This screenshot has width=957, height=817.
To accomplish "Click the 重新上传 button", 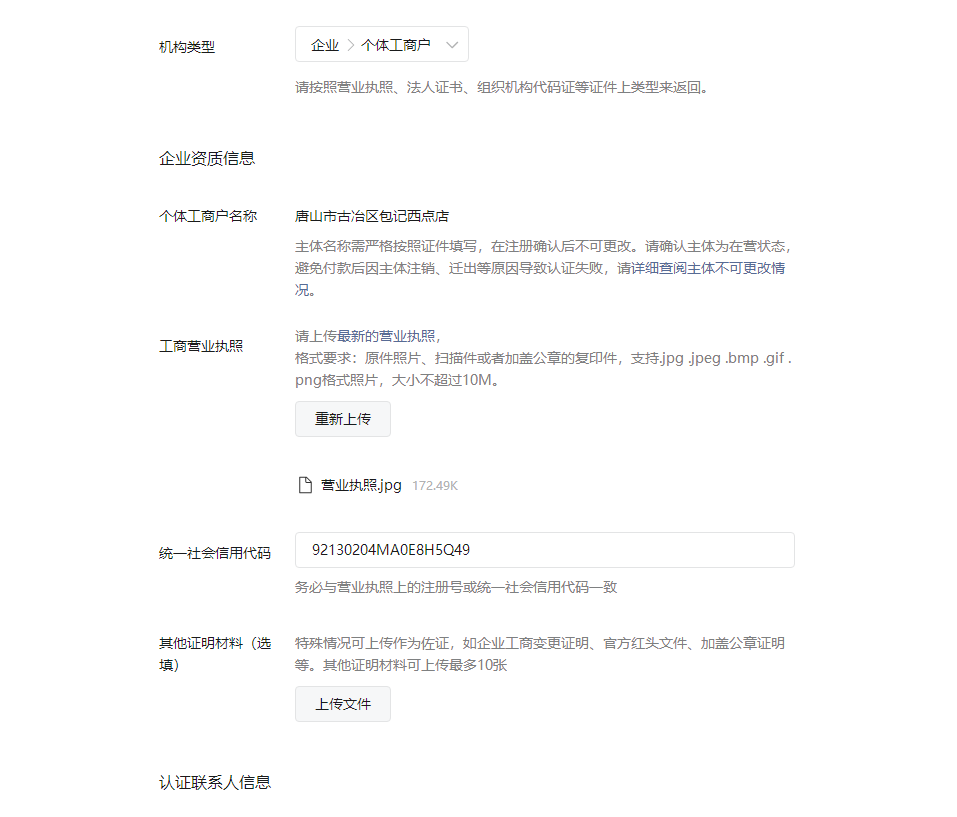I will pyautogui.click(x=343, y=419).
